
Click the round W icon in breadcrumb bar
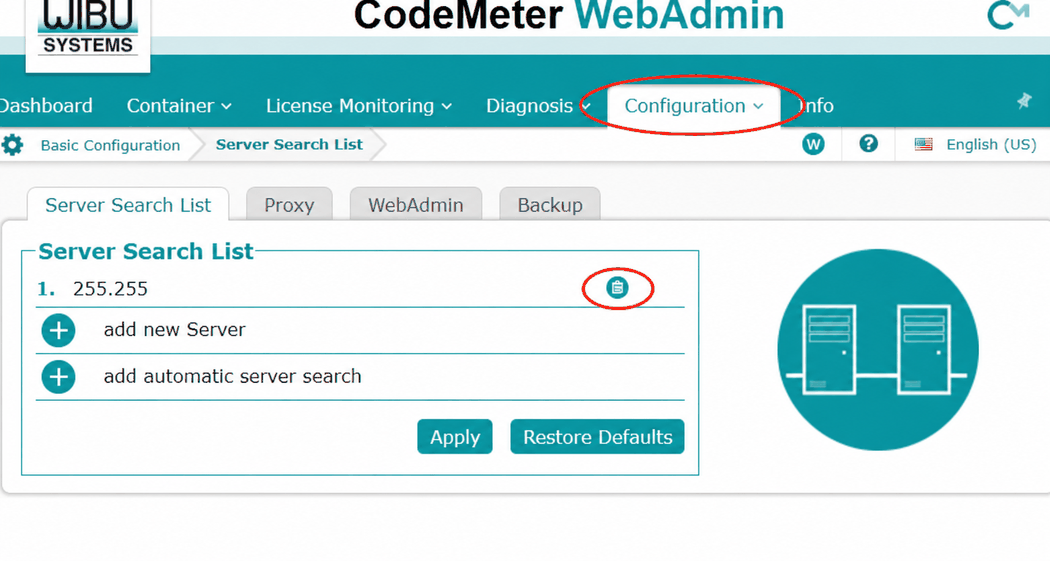pyautogui.click(x=813, y=144)
